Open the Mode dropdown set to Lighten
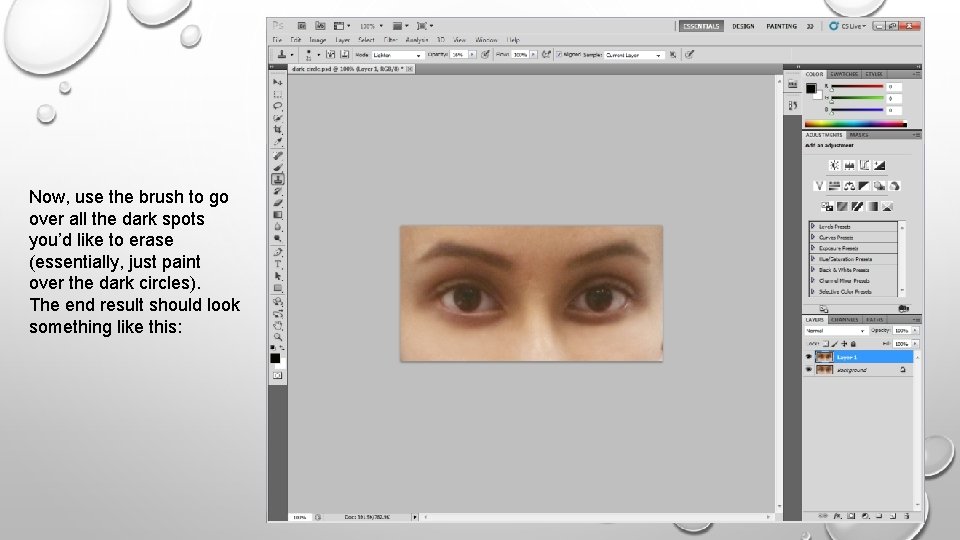Image resolution: width=960 pixels, height=540 pixels. (x=396, y=55)
